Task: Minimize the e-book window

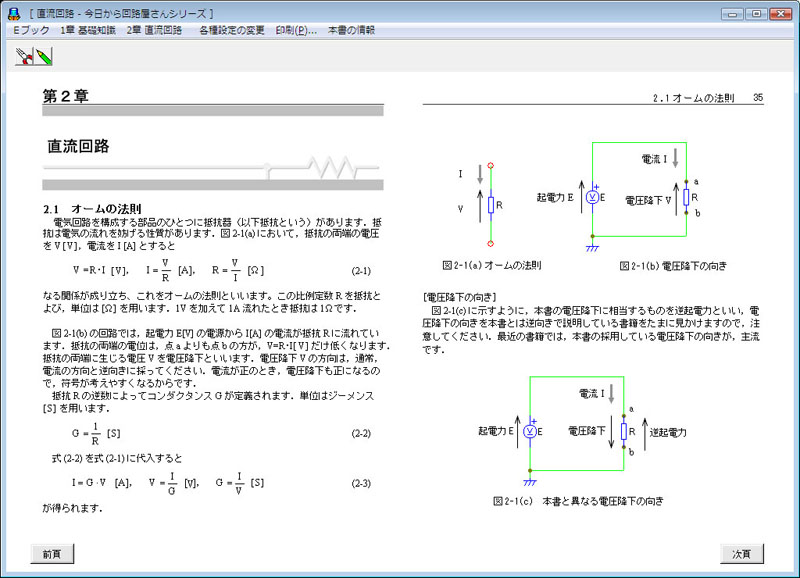Action: click(x=732, y=14)
